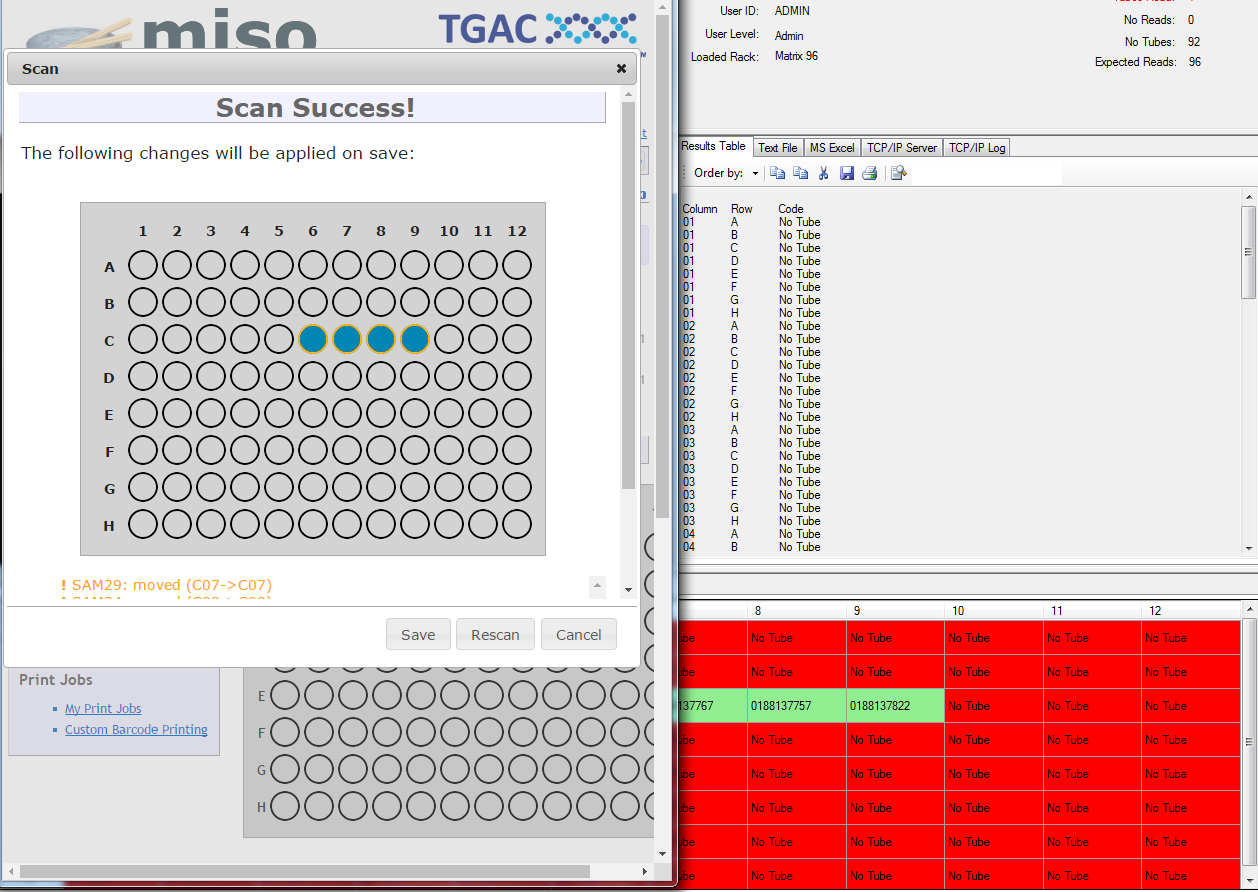Select the blue well C6 in the scan plate

[313, 339]
